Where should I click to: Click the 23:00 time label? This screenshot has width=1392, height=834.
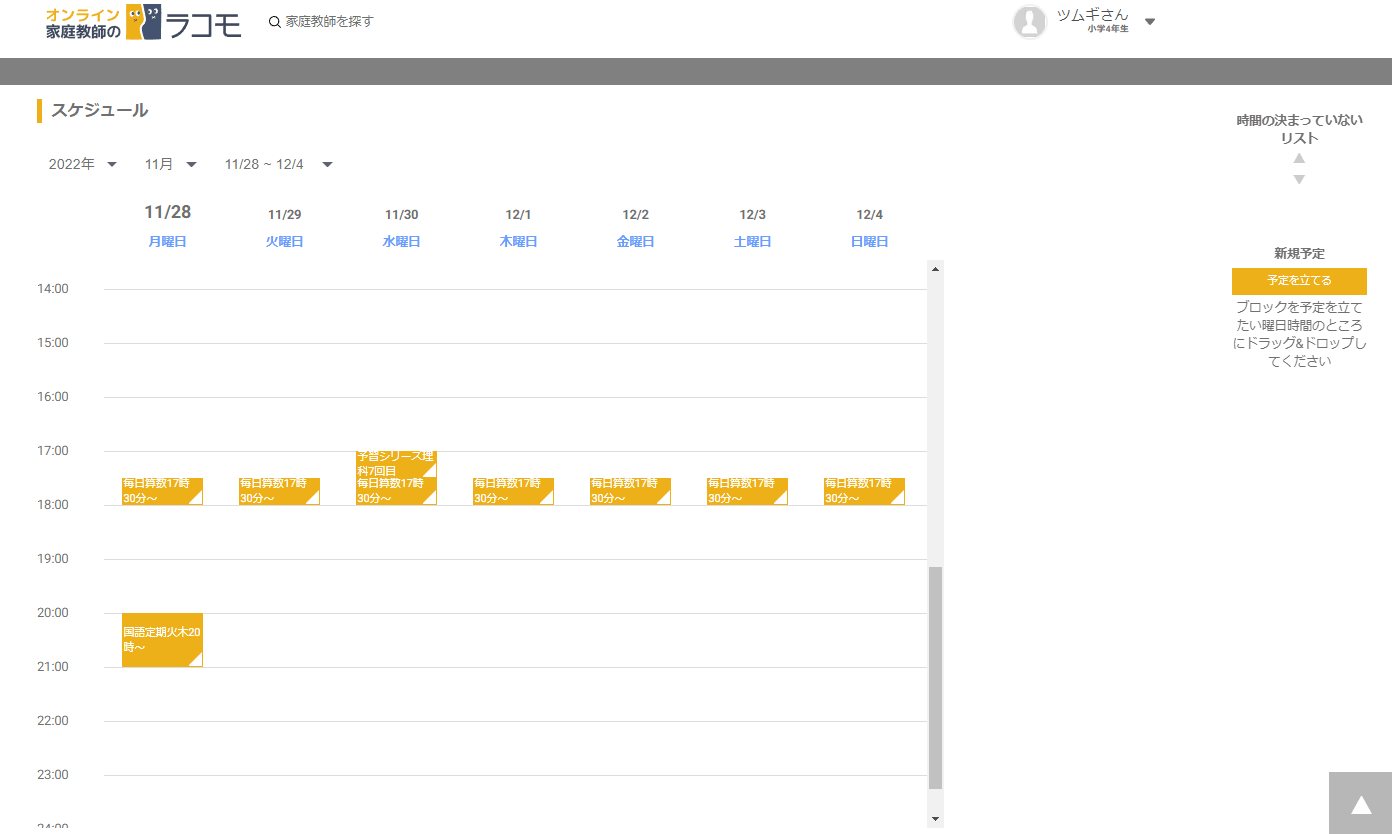(x=52, y=775)
